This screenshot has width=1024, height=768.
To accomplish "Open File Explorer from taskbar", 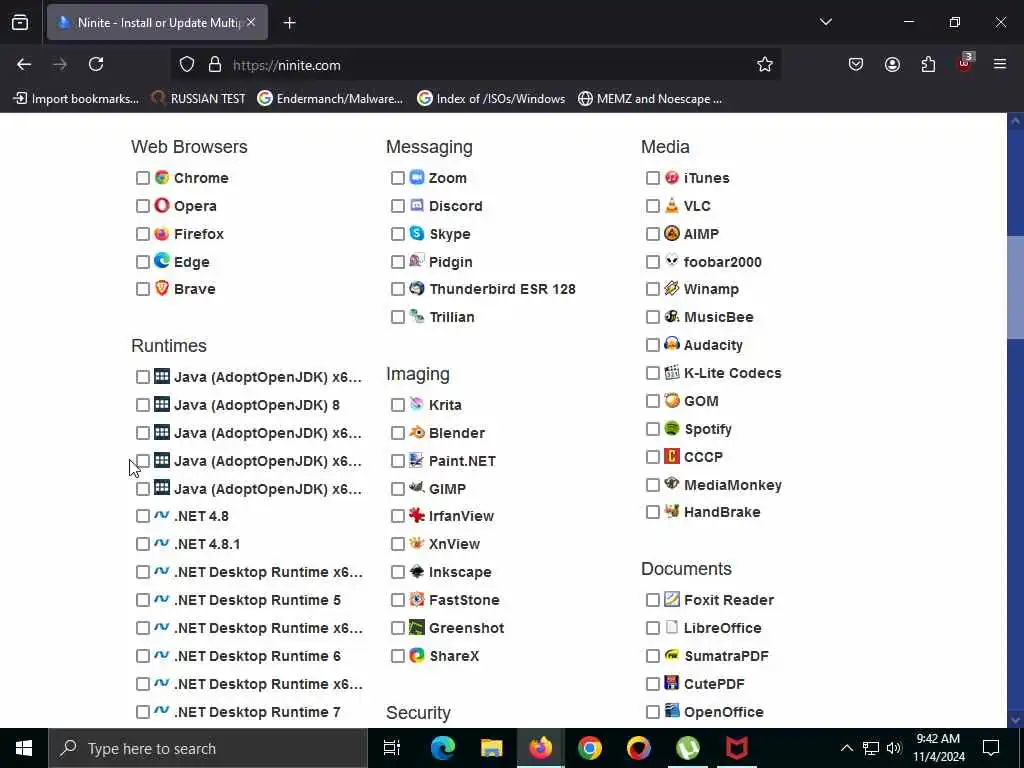I will (x=491, y=748).
